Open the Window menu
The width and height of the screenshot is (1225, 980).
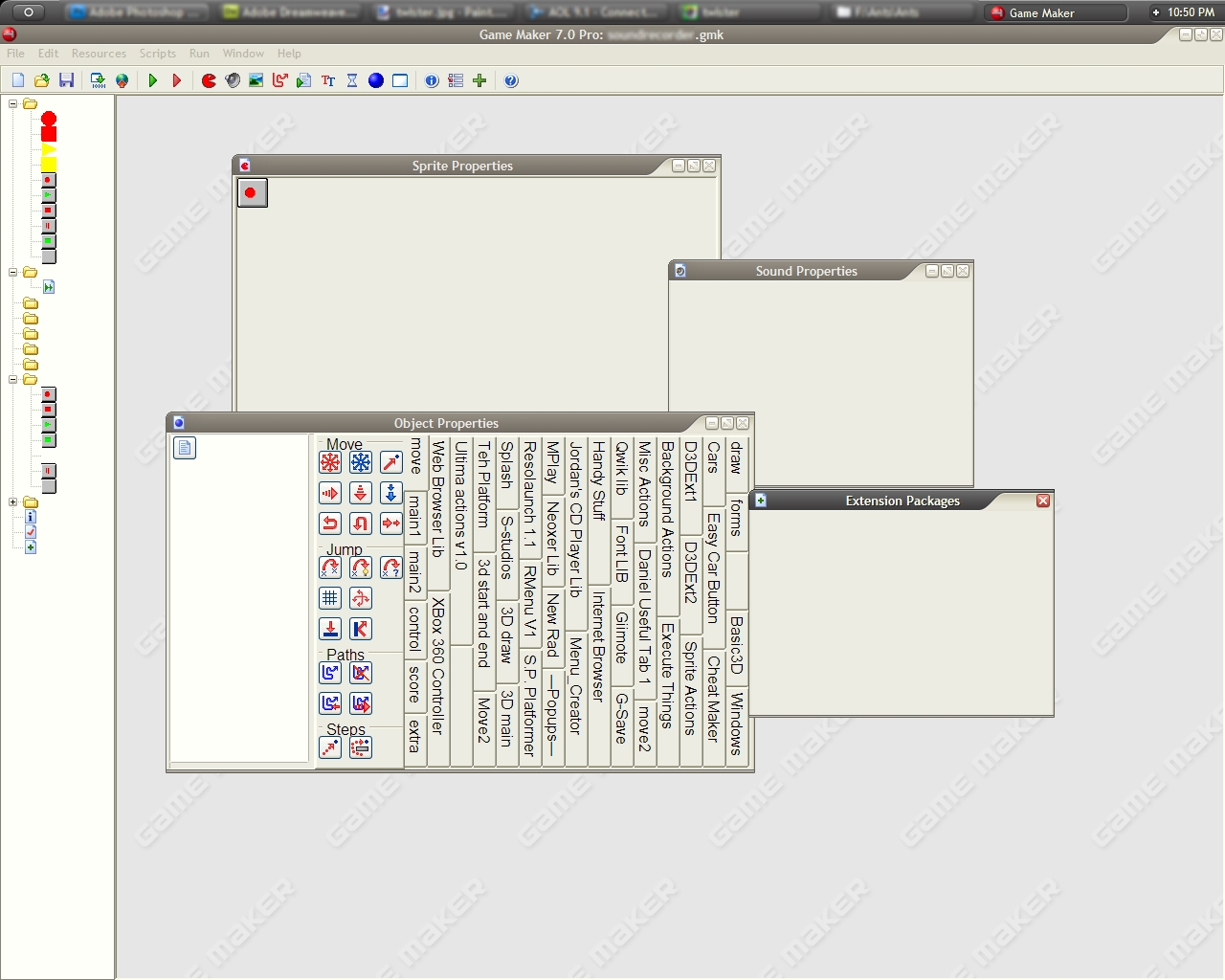pyautogui.click(x=243, y=54)
